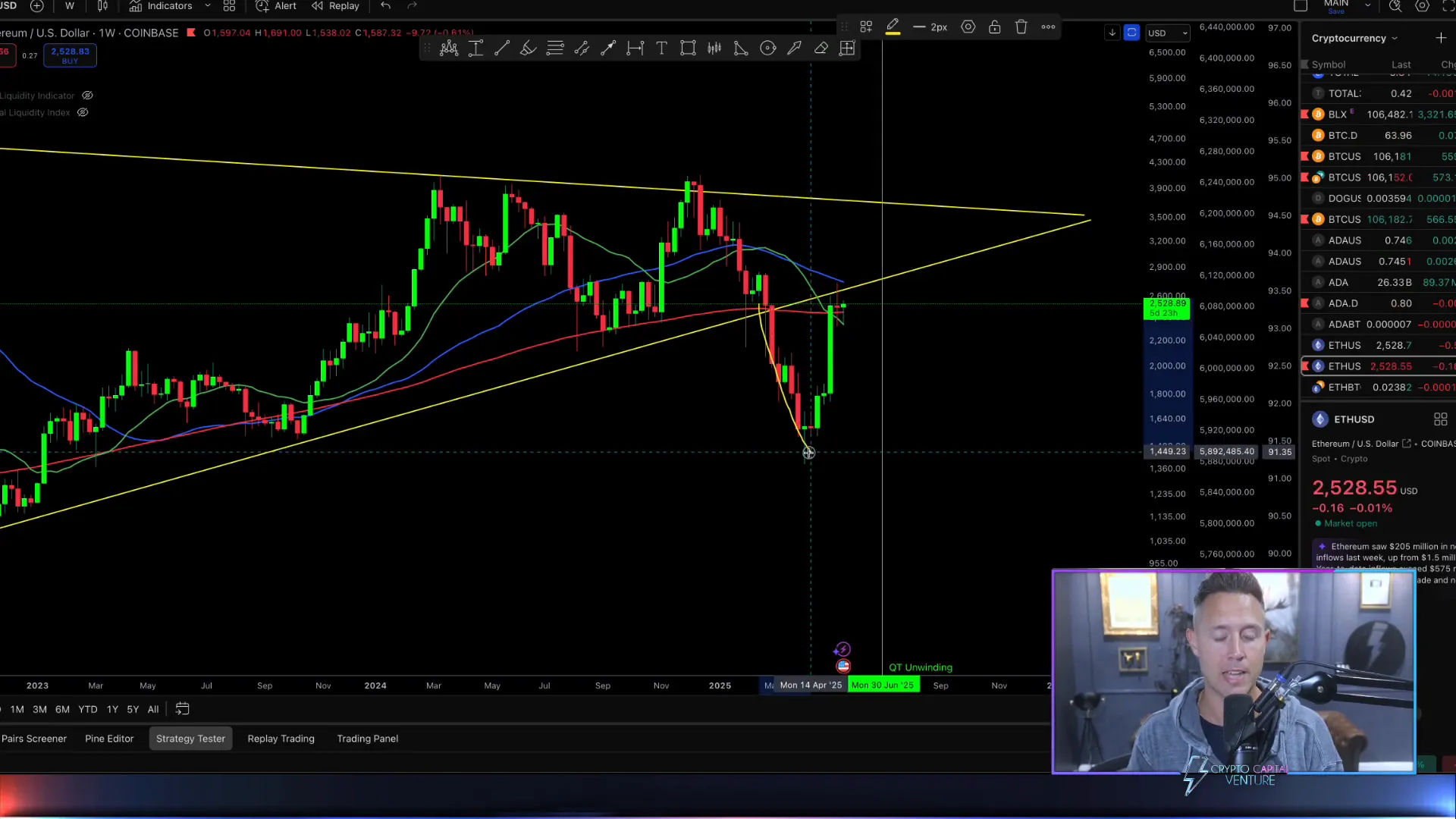Select BTC.D row in watchlist
1456x819 pixels.
point(1379,136)
